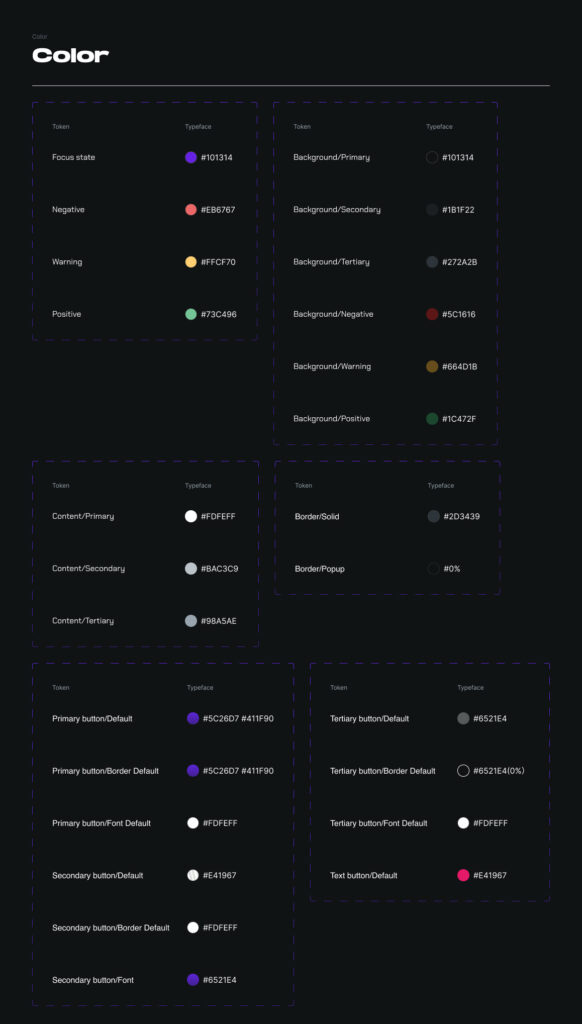582x1024 pixels.
Task: Click the Border/Popup #0% value
Action: pyautogui.click(x=452, y=569)
